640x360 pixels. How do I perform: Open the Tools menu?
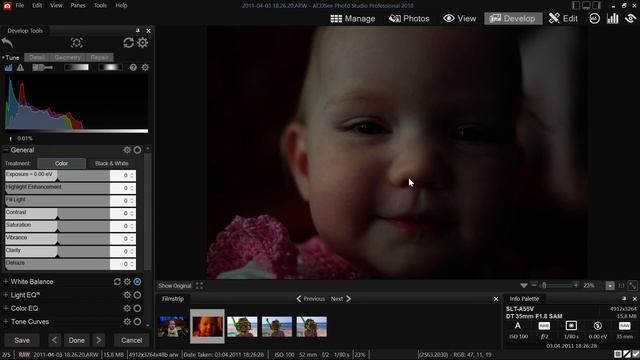(100, 5)
